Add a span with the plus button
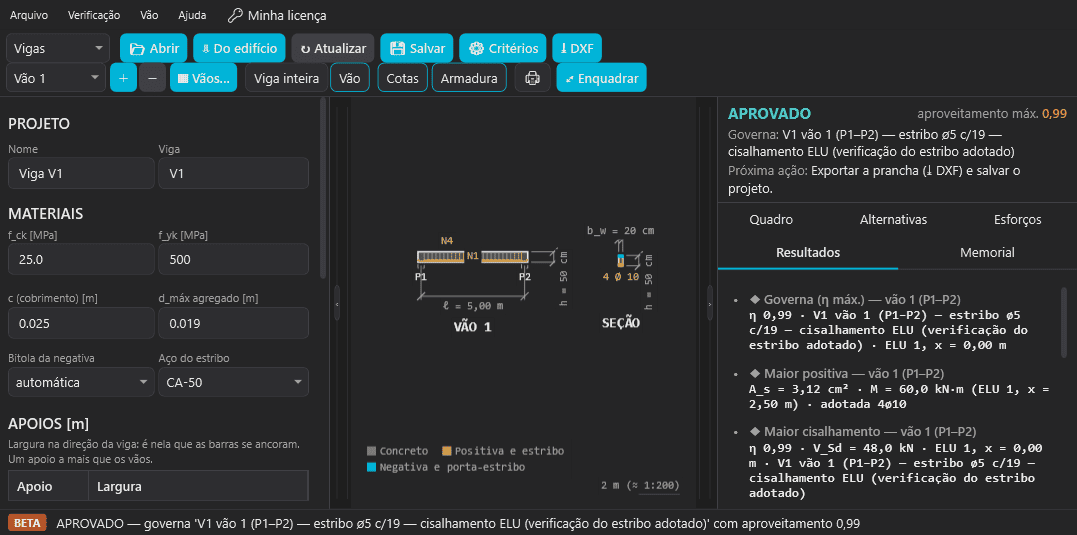This screenshot has width=1077, height=535. click(123, 78)
